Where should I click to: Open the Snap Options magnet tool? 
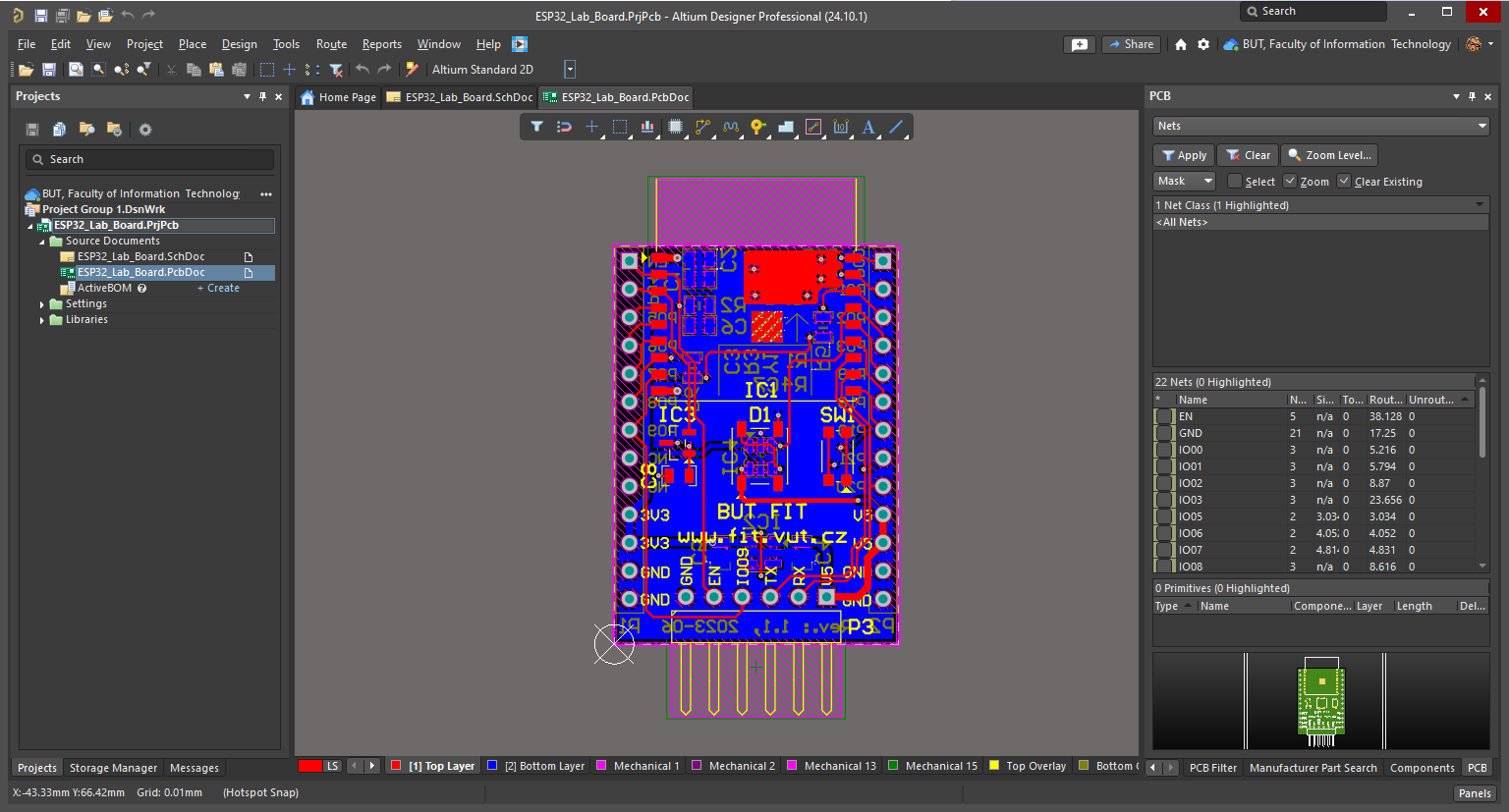[564, 127]
